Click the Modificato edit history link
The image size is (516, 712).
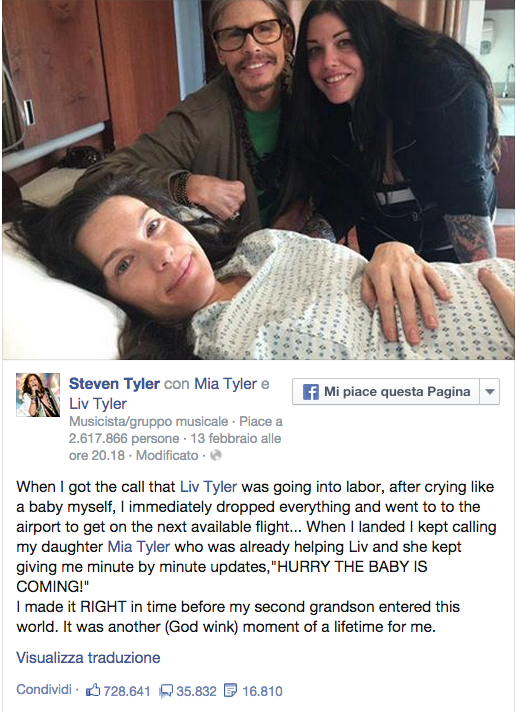(167, 455)
